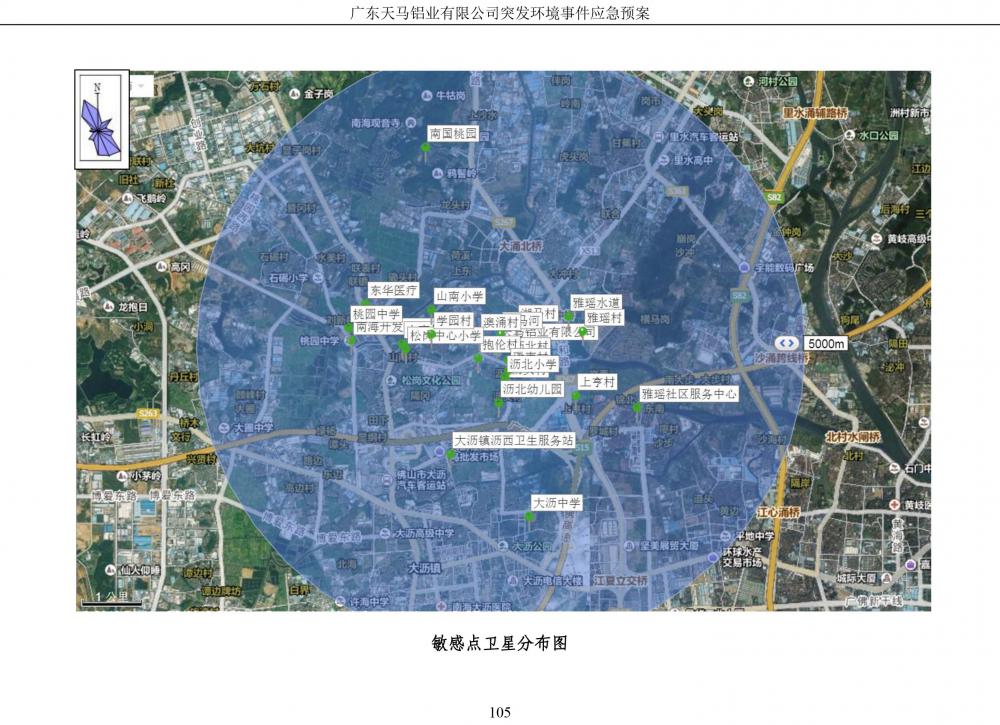
Task: Click the 雅瑶水道 label box
Action: [596, 301]
